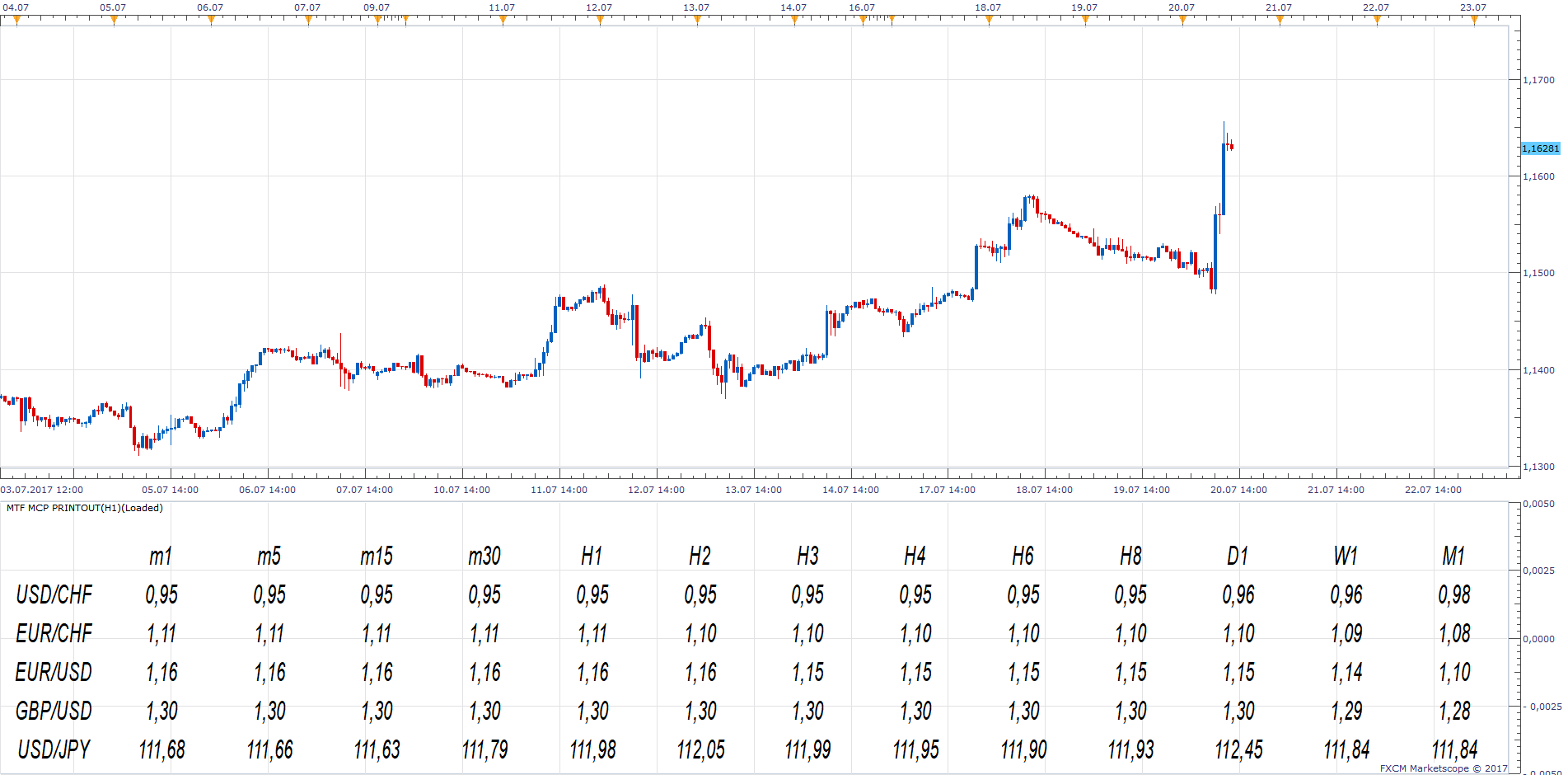Click the 1,1300 price axis label
The image size is (1568, 775).
[1538, 467]
